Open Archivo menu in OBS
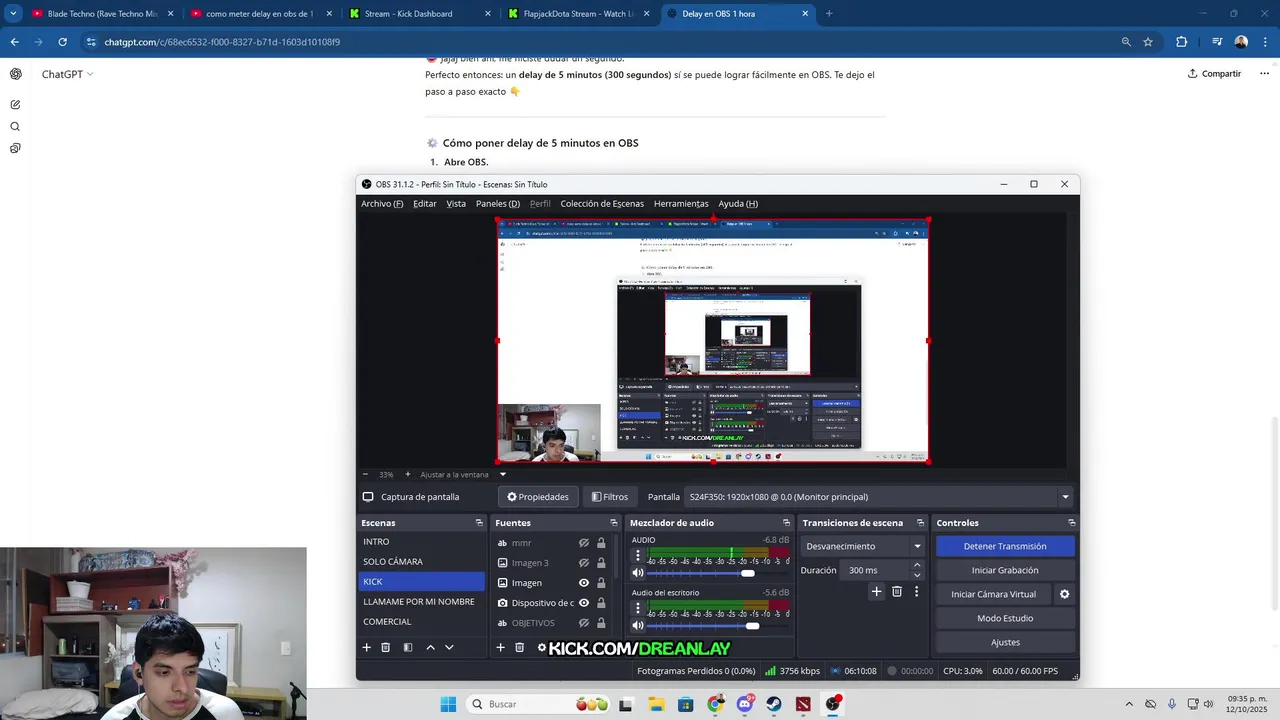 pyautogui.click(x=382, y=203)
